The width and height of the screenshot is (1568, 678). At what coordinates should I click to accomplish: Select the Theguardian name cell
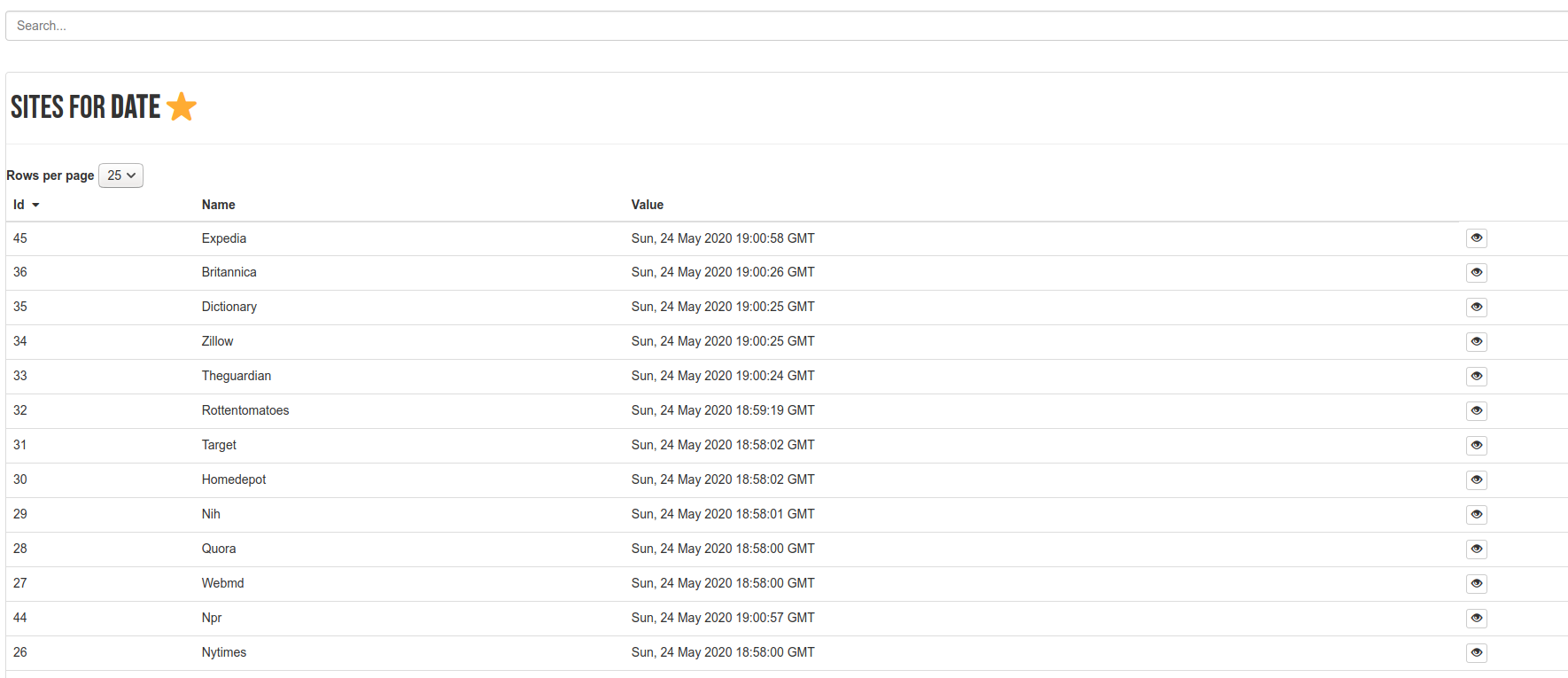[237, 376]
